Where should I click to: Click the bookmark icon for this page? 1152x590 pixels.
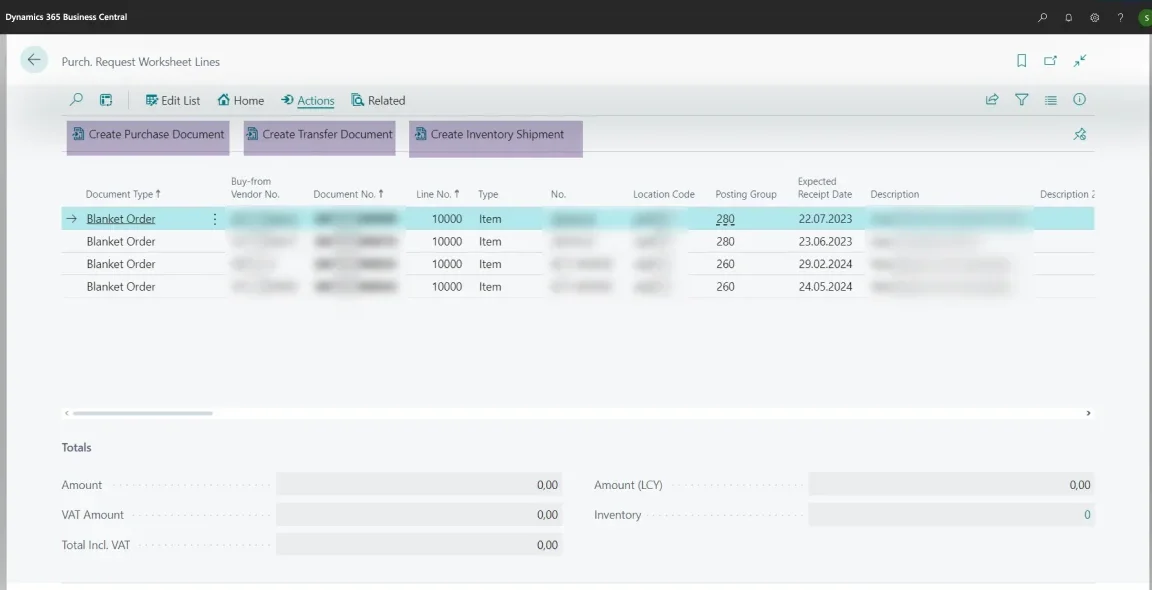pyautogui.click(x=1021, y=61)
